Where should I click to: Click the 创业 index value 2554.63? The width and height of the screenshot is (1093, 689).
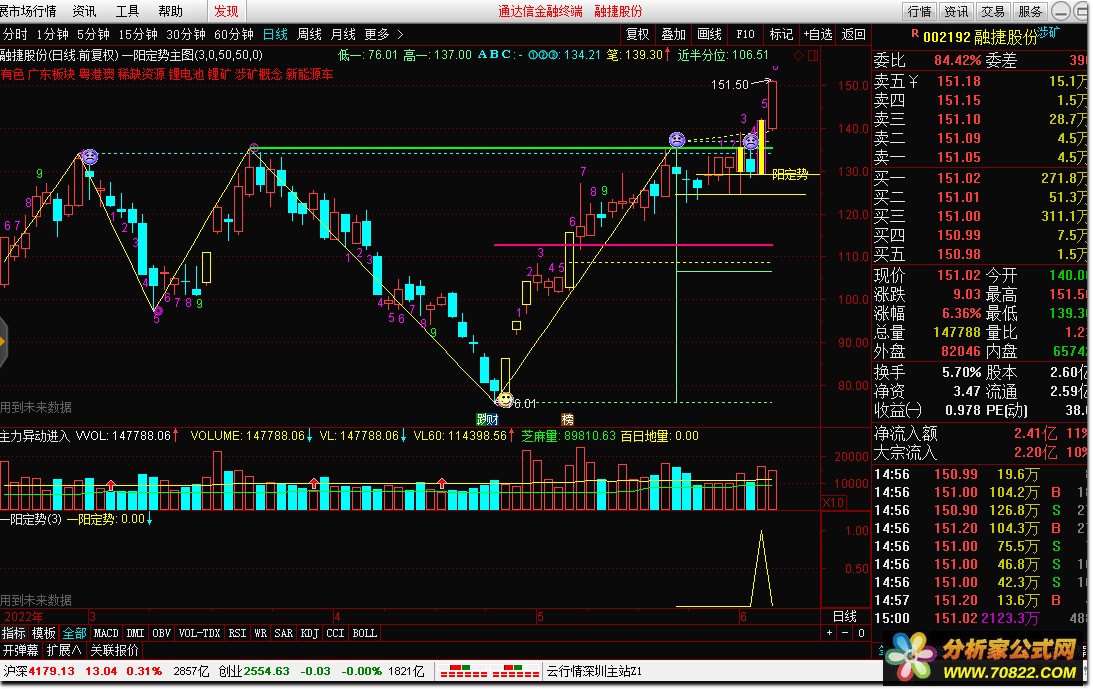pyautogui.click(x=266, y=671)
